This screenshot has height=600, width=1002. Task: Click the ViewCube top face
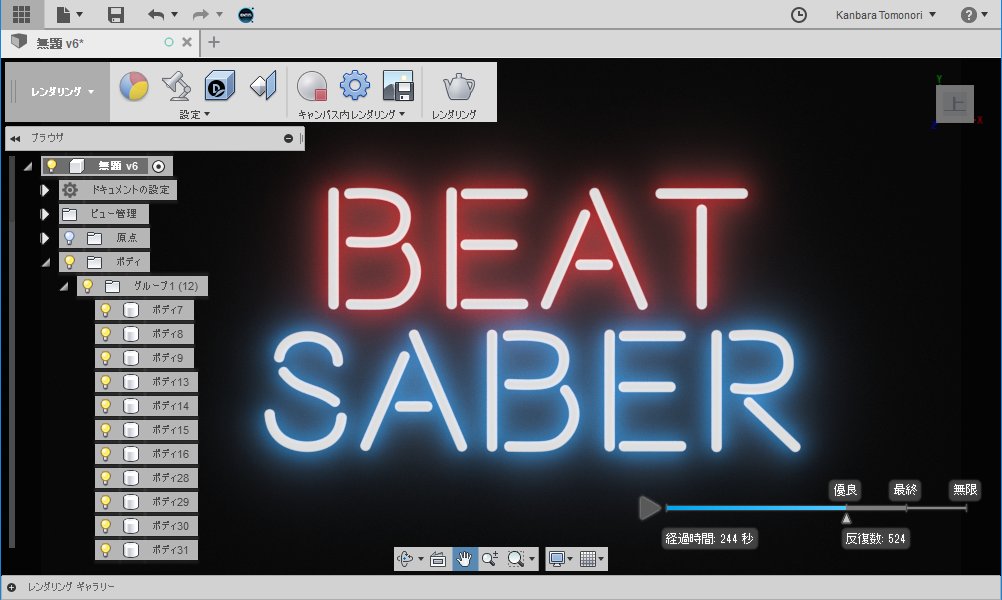[955, 103]
